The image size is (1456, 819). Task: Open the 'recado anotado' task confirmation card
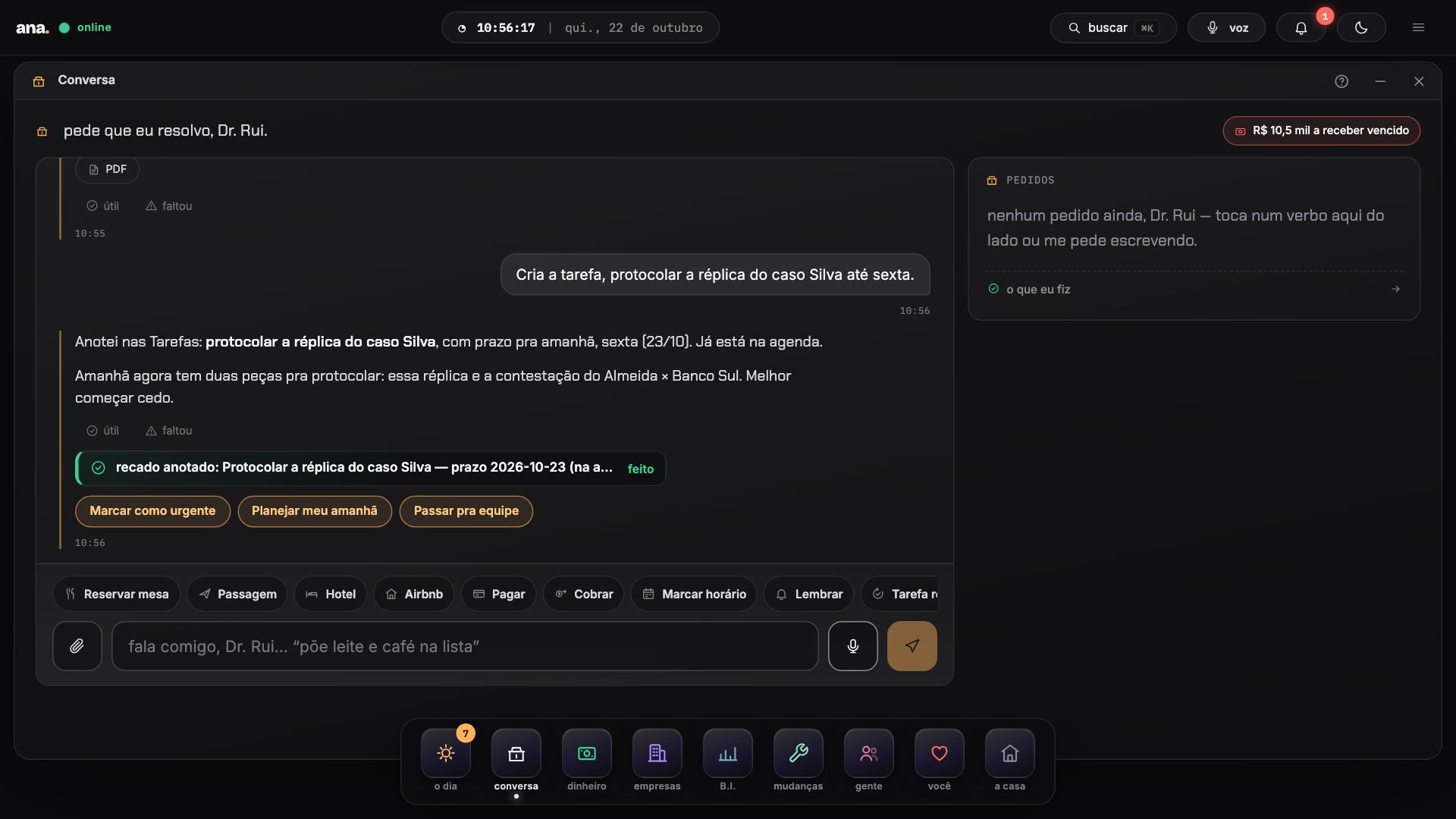(x=371, y=468)
